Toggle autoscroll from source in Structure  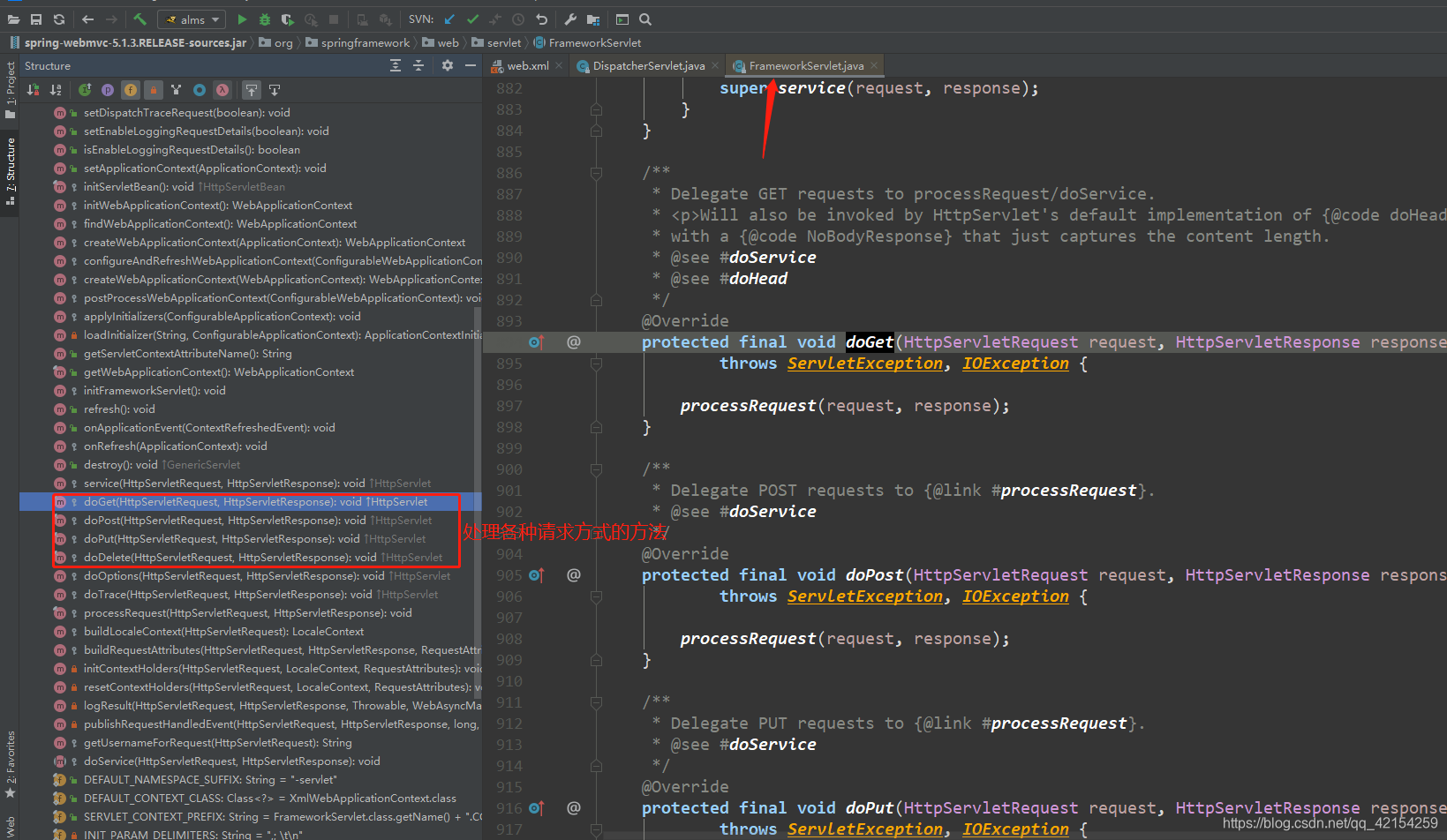pyautogui.click(x=275, y=90)
